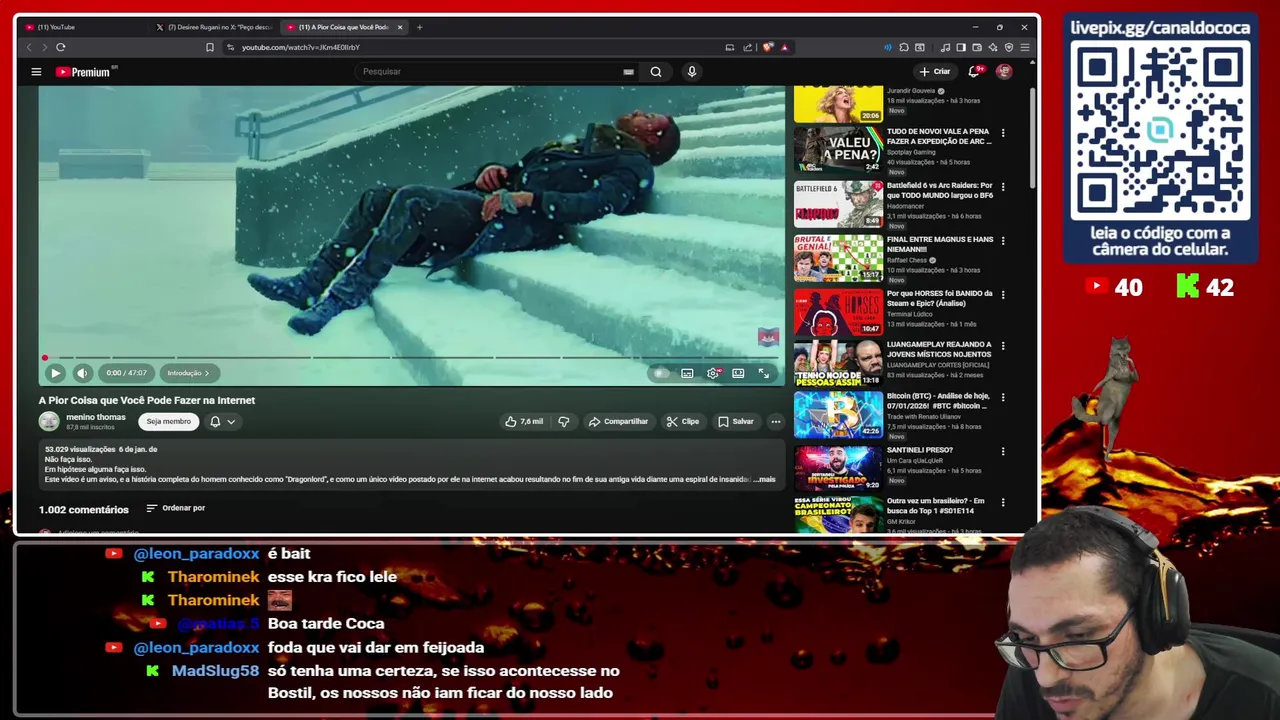This screenshot has width=1280, height=720.
Task: Click the Seja membro button
Action: click(168, 421)
